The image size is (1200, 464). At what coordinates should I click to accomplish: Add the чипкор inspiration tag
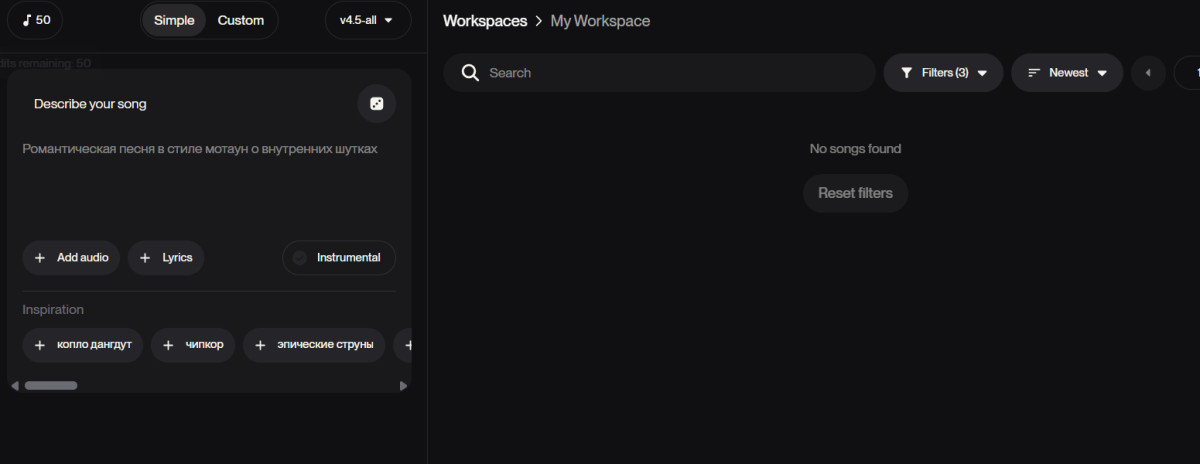pos(193,345)
